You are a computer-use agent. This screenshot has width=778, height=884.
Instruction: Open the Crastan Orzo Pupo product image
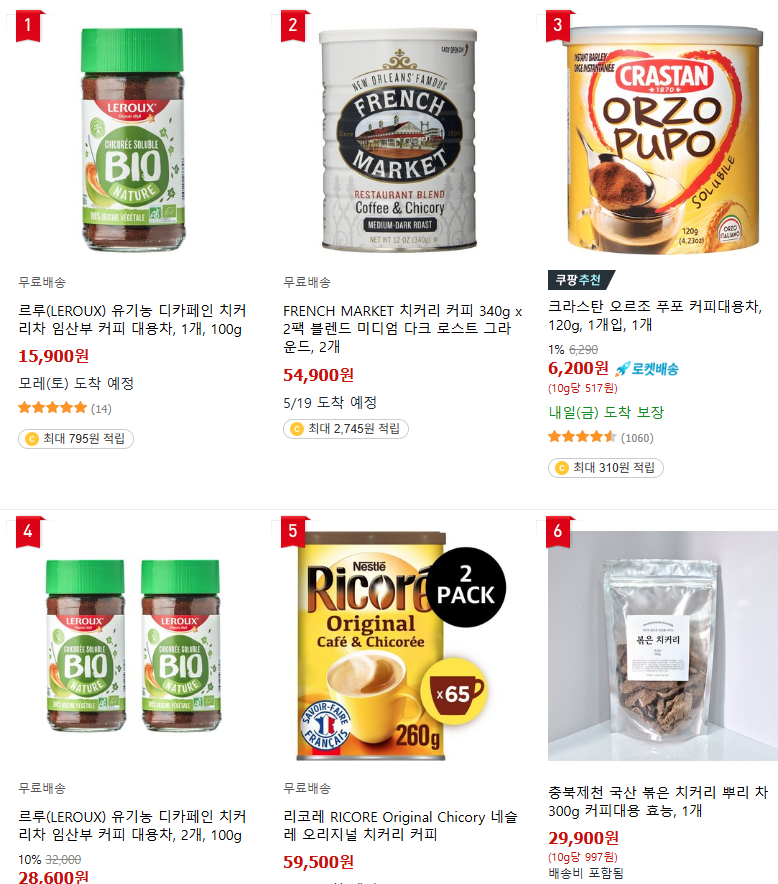[662, 140]
